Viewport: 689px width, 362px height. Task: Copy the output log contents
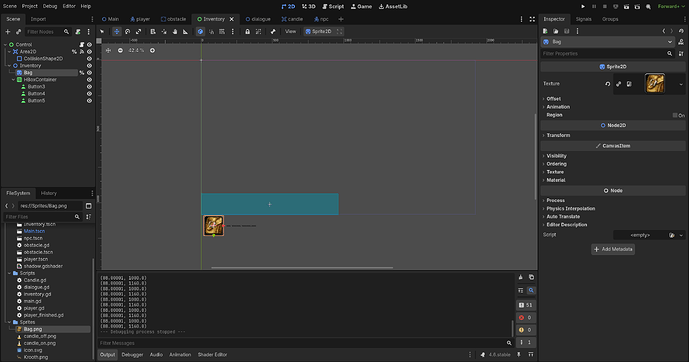pyautogui.click(x=531, y=277)
